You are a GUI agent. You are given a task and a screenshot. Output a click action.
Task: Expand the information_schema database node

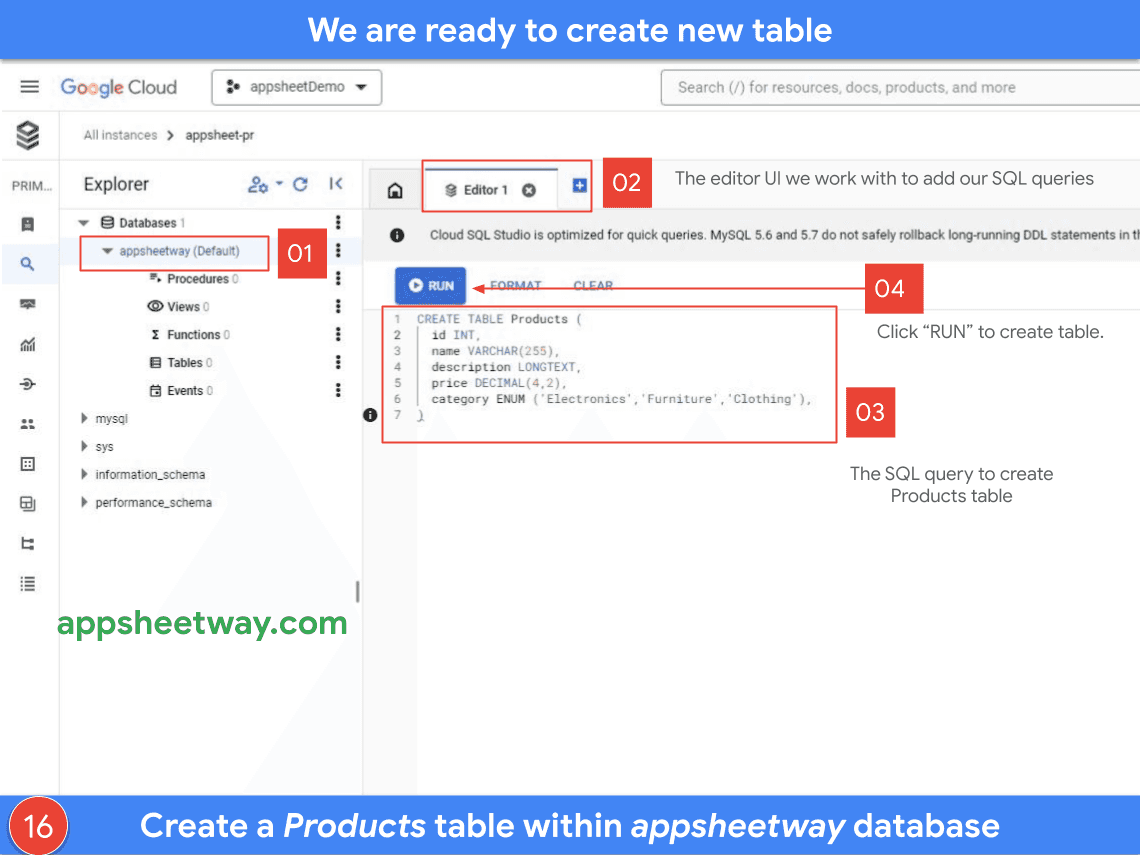pos(85,475)
